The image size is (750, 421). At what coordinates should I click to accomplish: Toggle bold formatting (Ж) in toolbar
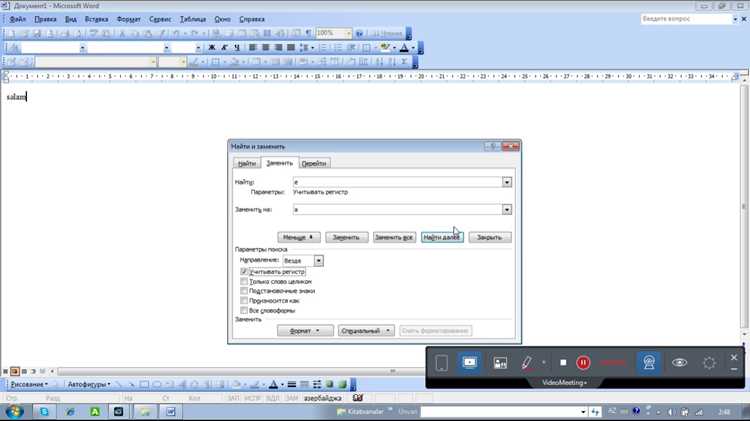212,47
